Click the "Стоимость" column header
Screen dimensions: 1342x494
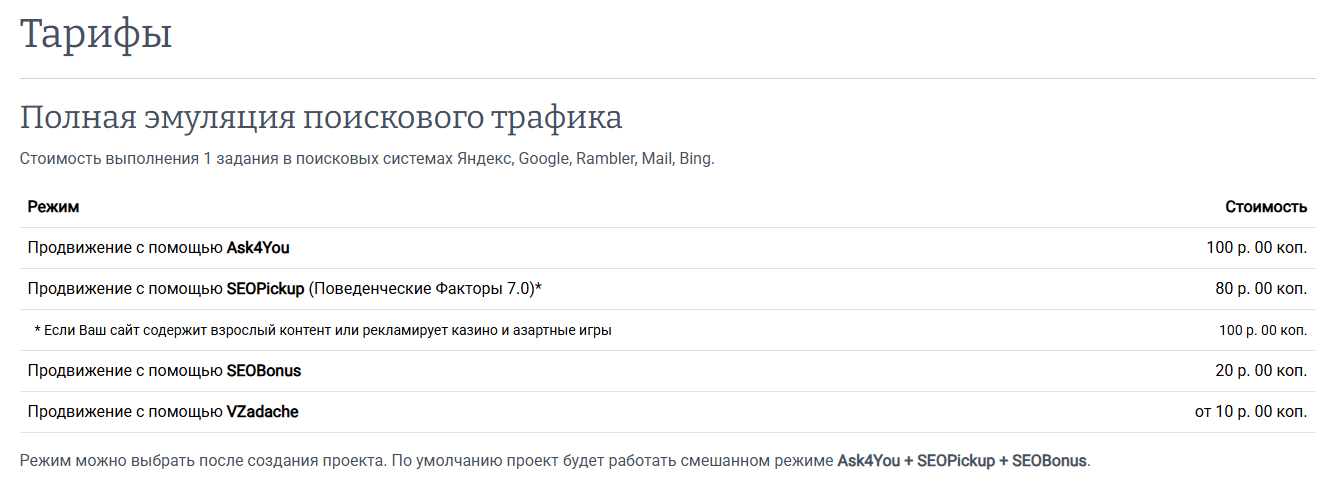pyautogui.click(x=1266, y=207)
